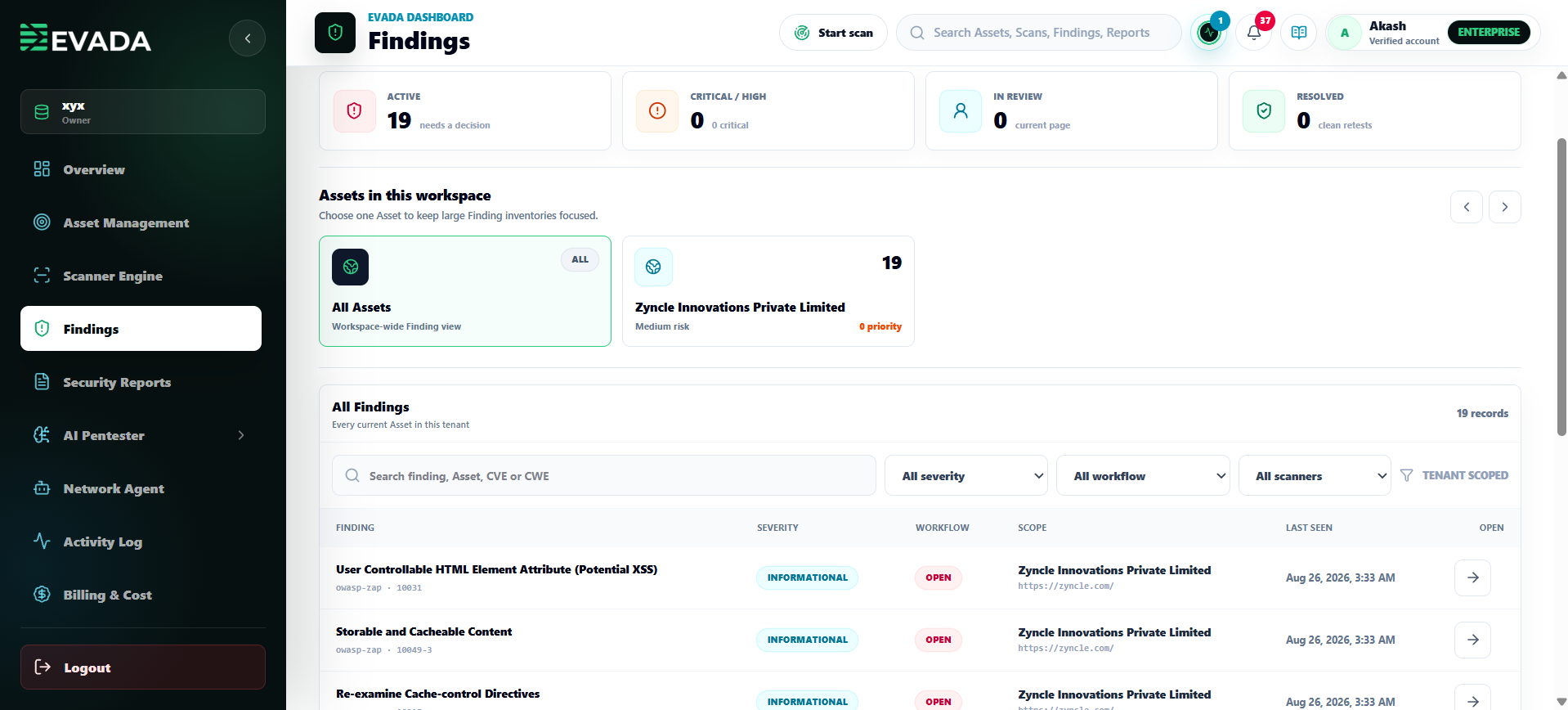Click Network Agent robot icon
Viewport: 1568px width, 710px height.
click(42, 488)
